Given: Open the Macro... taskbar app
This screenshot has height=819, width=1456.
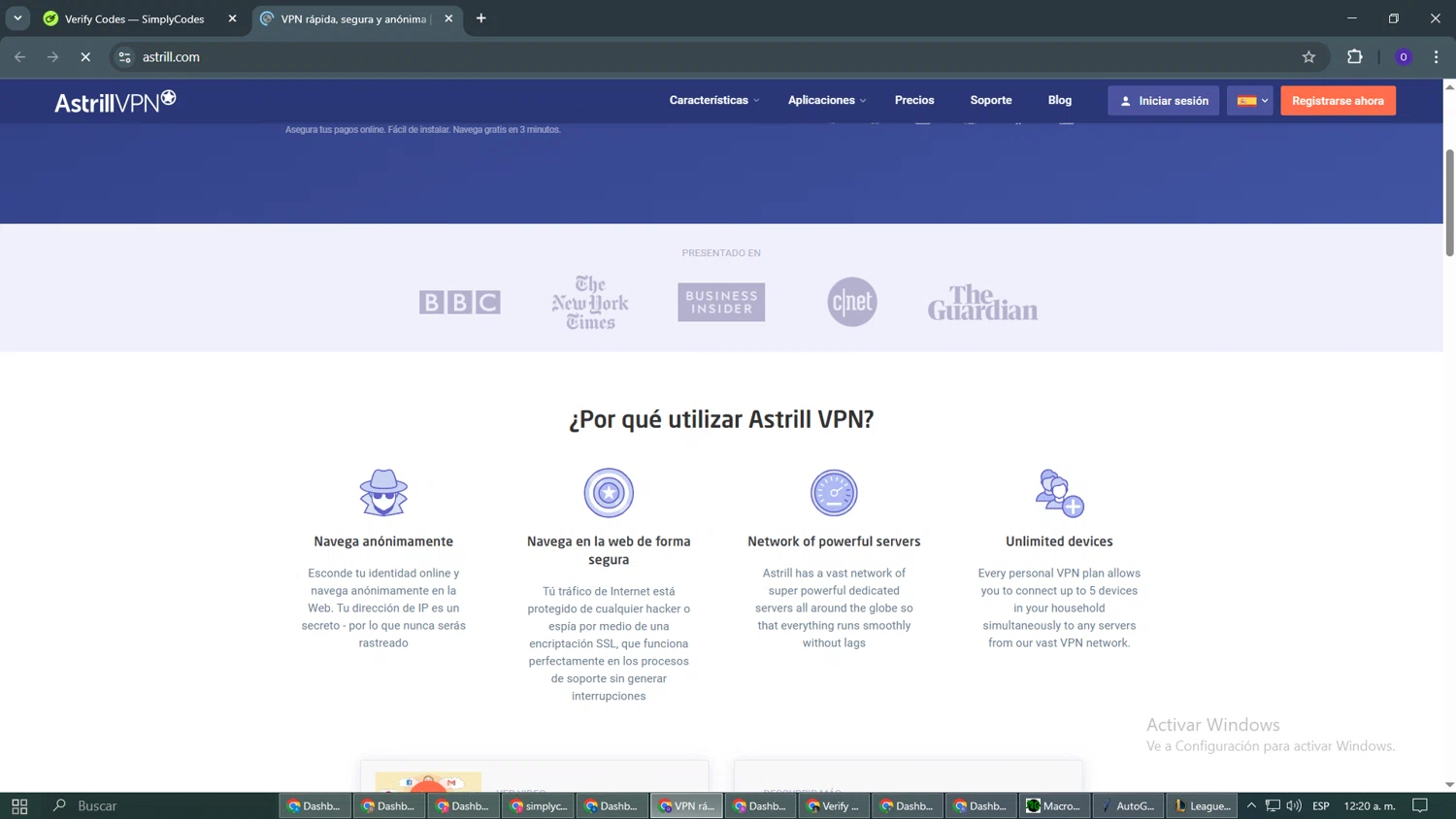Looking at the screenshot, I should [x=1054, y=805].
